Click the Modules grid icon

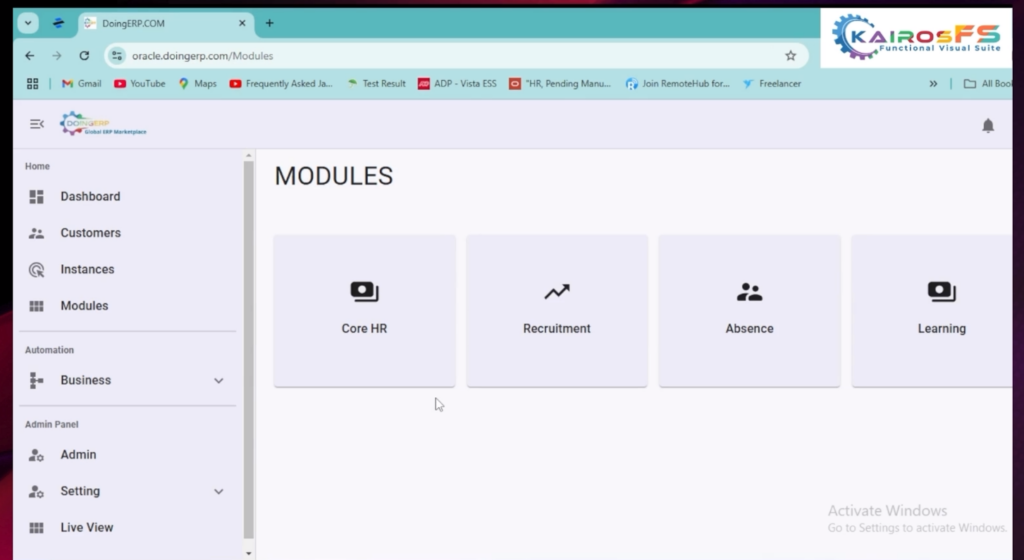[x=37, y=306]
